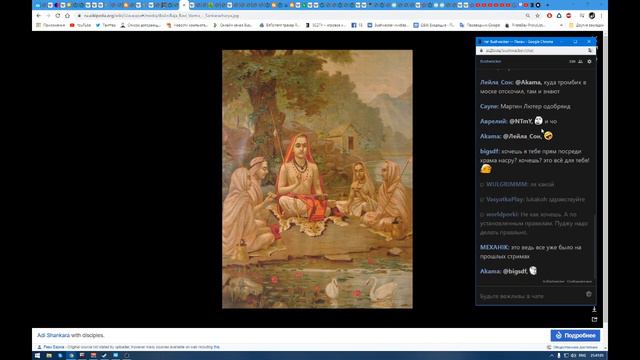Open Приложения apps bookmark
Viewport: 640px width, 360px height.
pyautogui.click(x=51, y=25)
